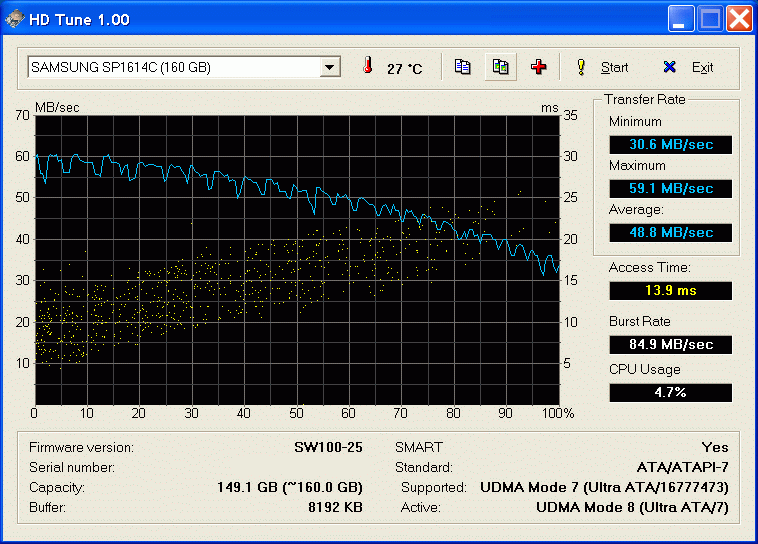Click the benchmark graph area

coord(297,260)
